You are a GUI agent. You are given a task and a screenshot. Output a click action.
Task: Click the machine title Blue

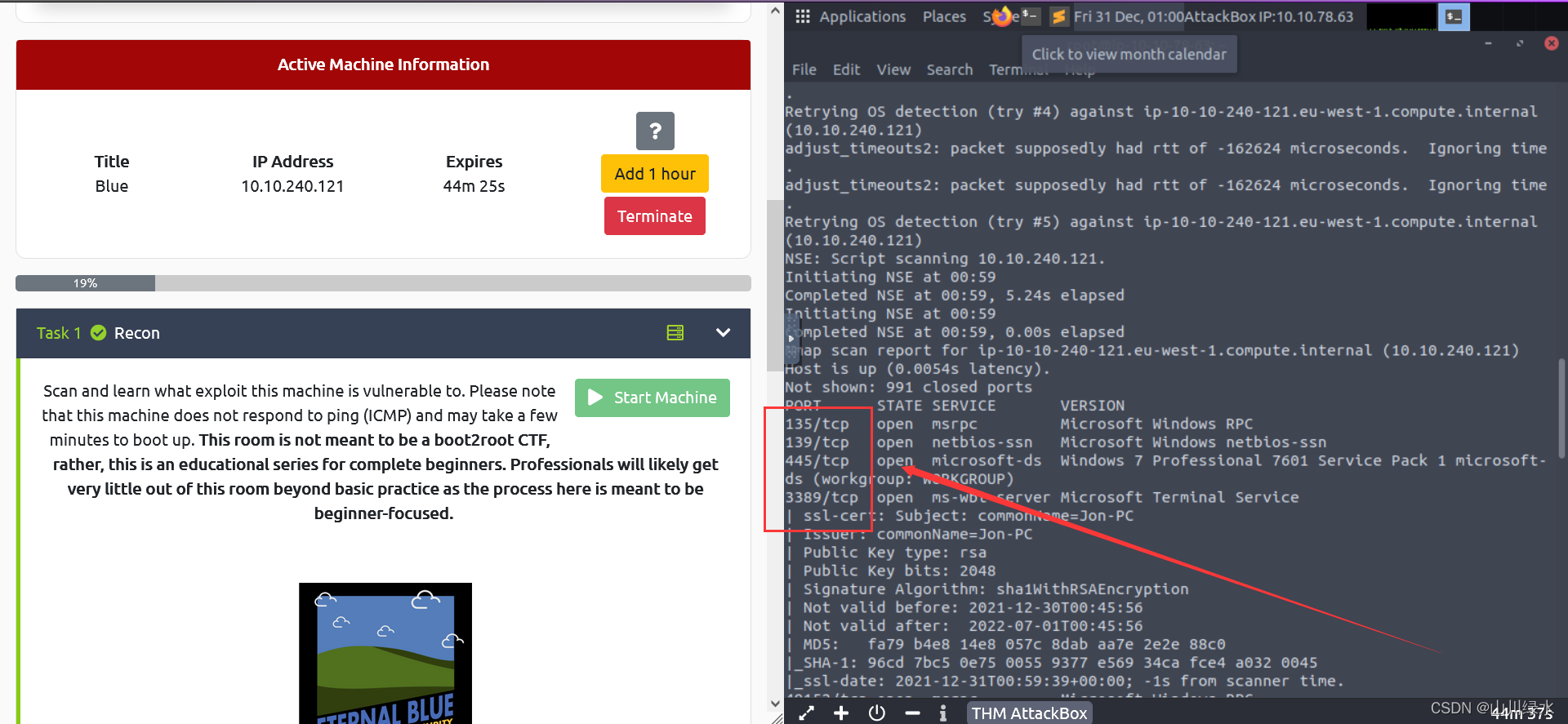111,186
